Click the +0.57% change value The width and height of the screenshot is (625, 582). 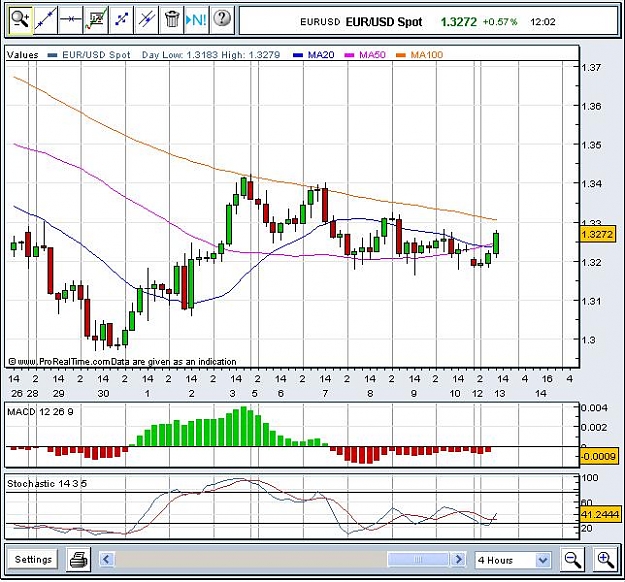pos(500,22)
